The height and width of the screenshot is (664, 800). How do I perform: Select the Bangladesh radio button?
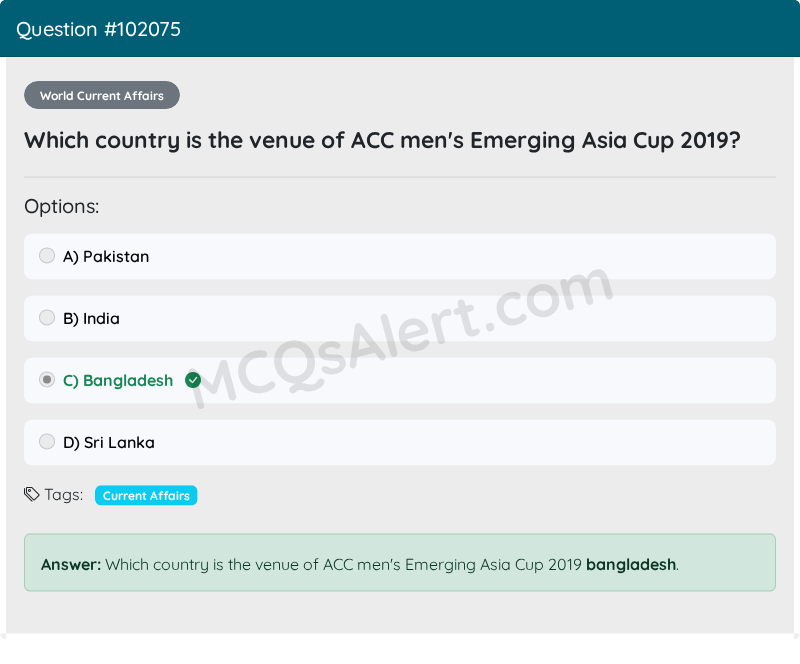pos(47,380)
